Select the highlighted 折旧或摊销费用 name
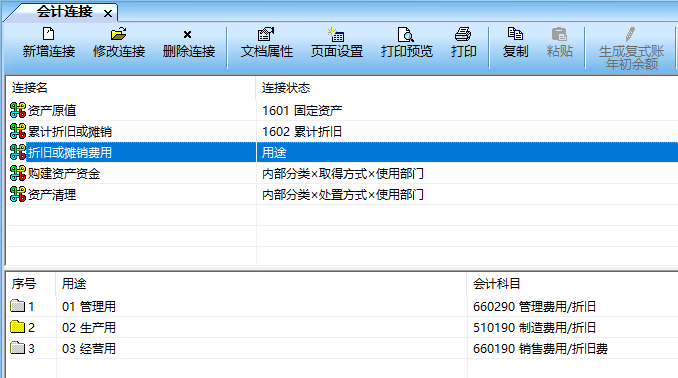This screenshot has width=678, height=378. [x=70, y=153]
